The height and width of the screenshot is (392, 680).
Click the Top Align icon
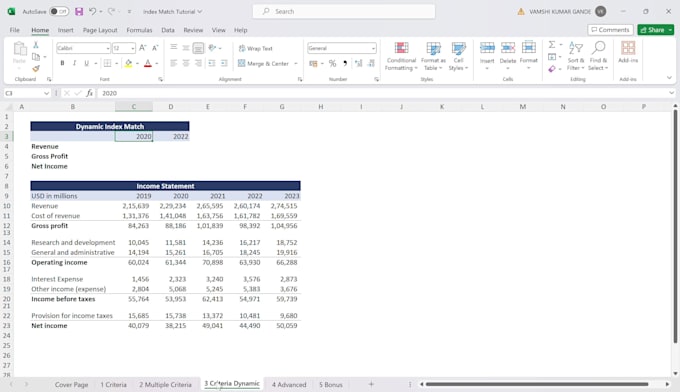[173, 48]
